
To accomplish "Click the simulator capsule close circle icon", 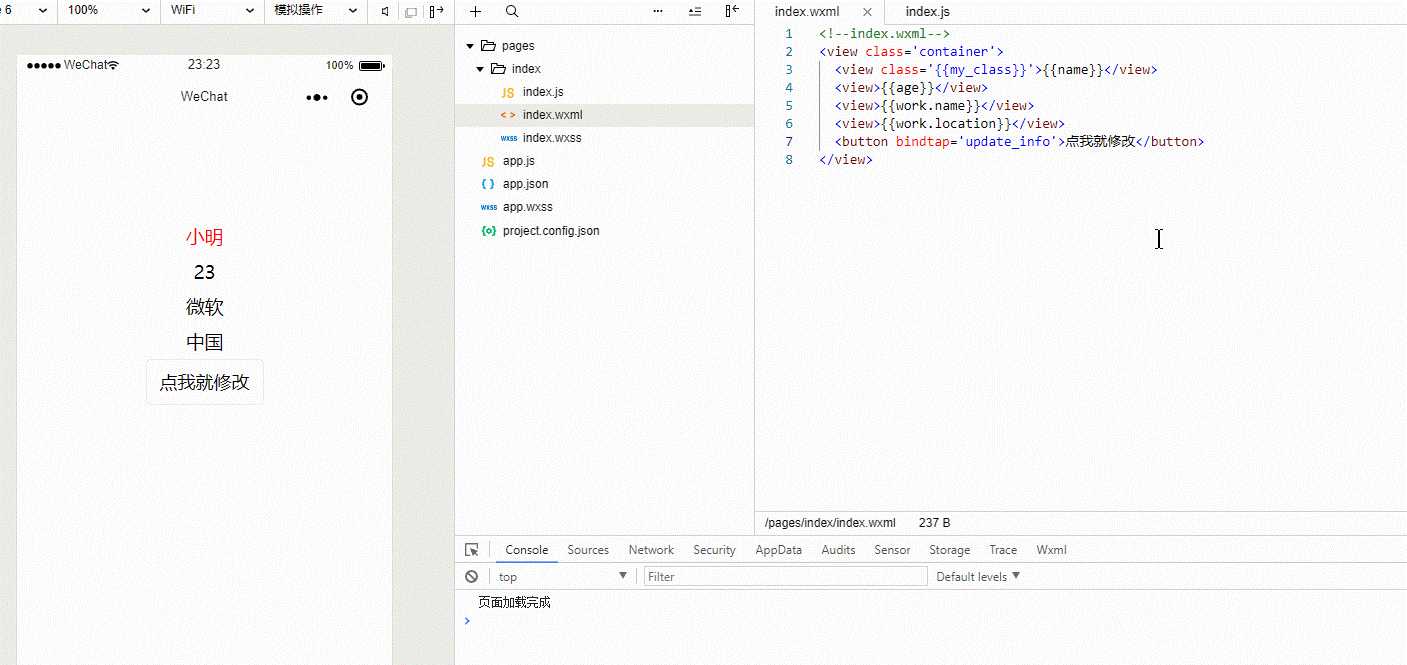I will pyautogui.click(x=360, y=97).
